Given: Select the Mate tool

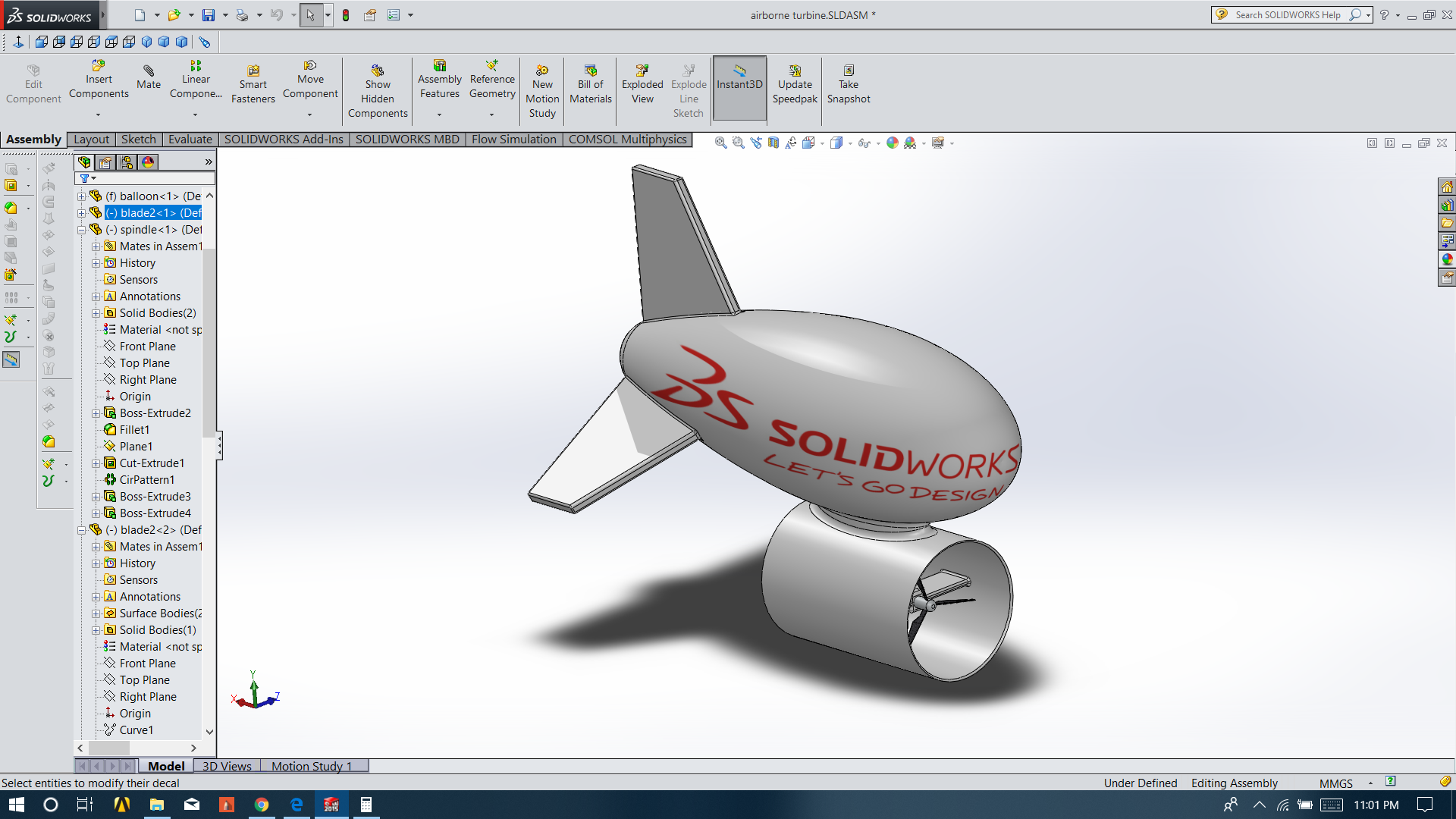Looking at the screenshot, I should click(x=149, y=77).
